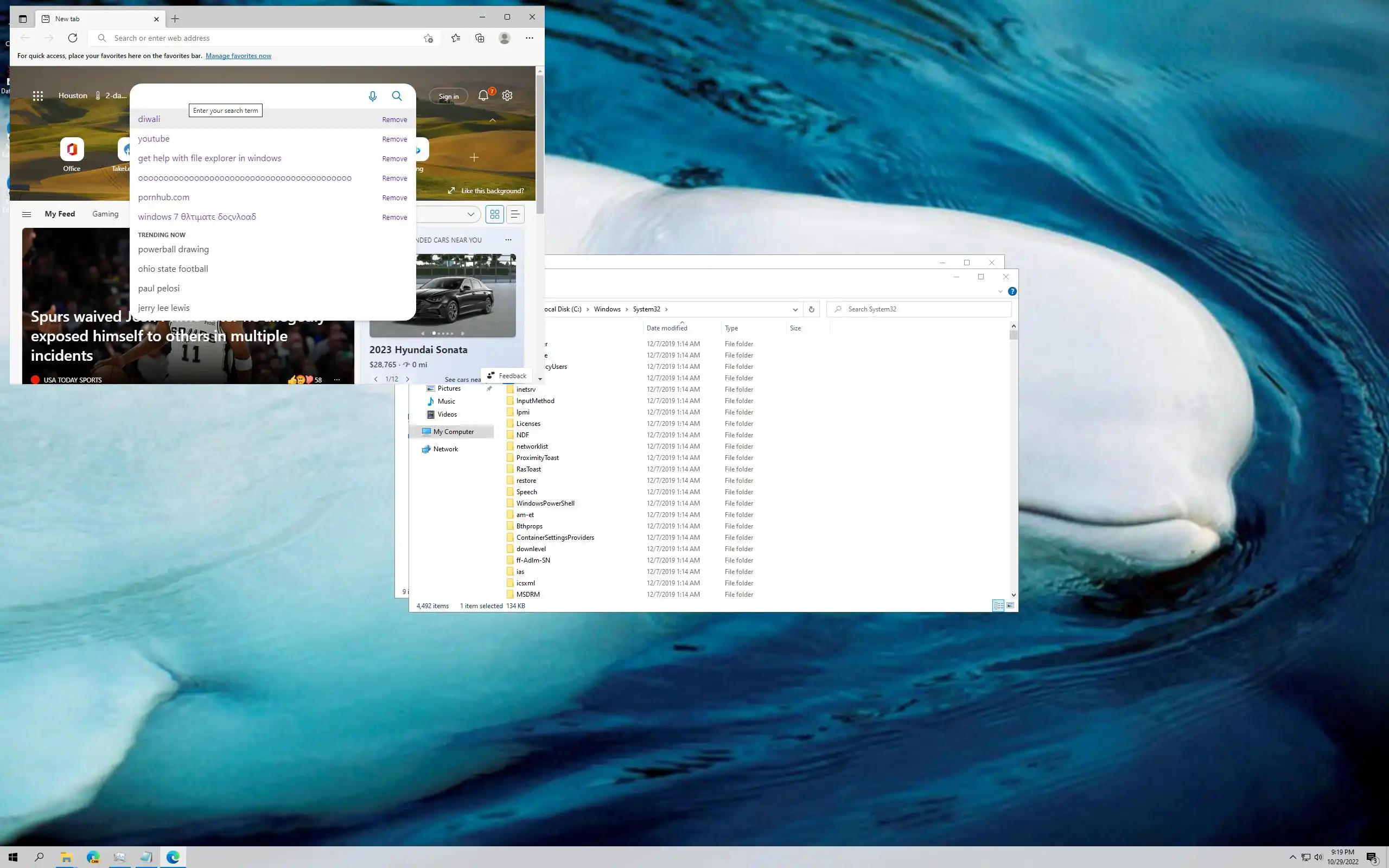1389x868 pixels.
Task: Switch Explorer to large icons view
Action: [x=1010, y=605]
